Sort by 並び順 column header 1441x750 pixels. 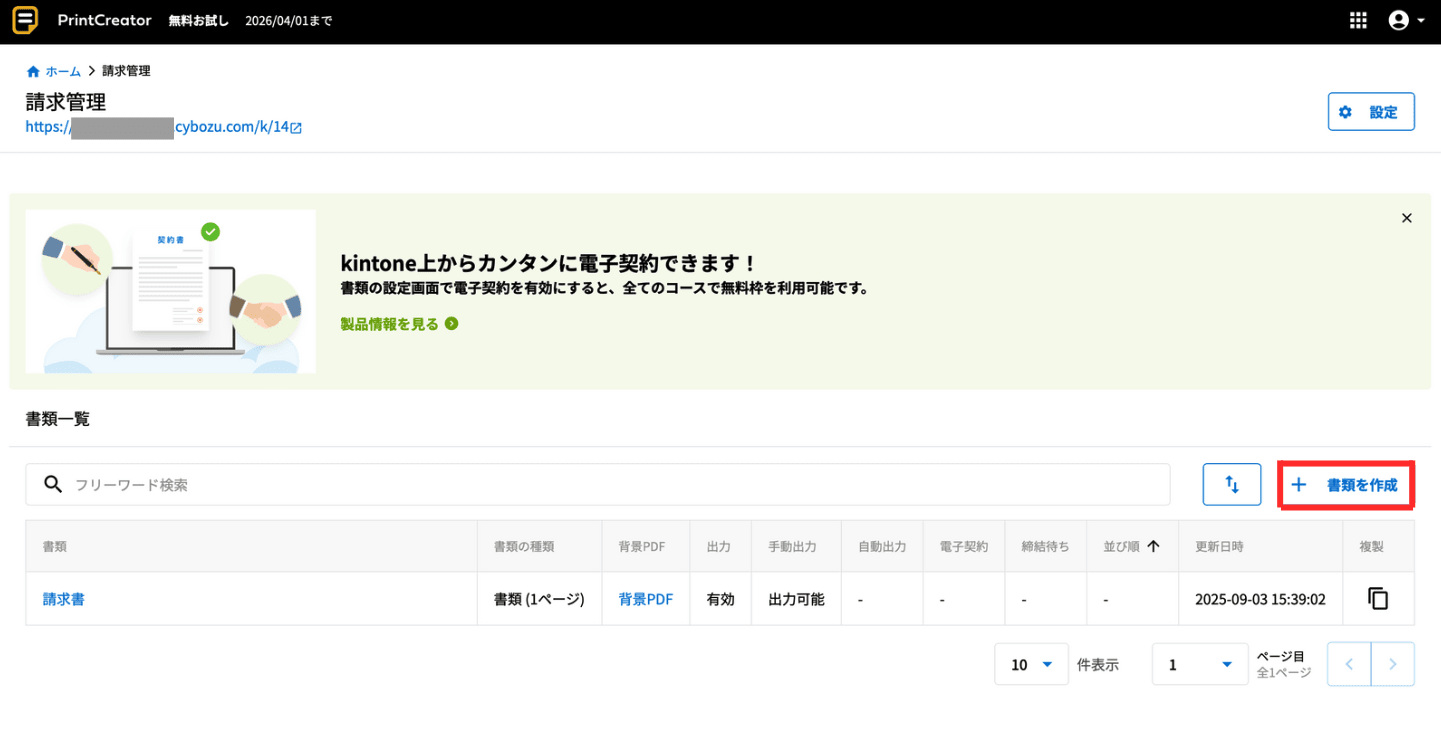point(1132,547)
